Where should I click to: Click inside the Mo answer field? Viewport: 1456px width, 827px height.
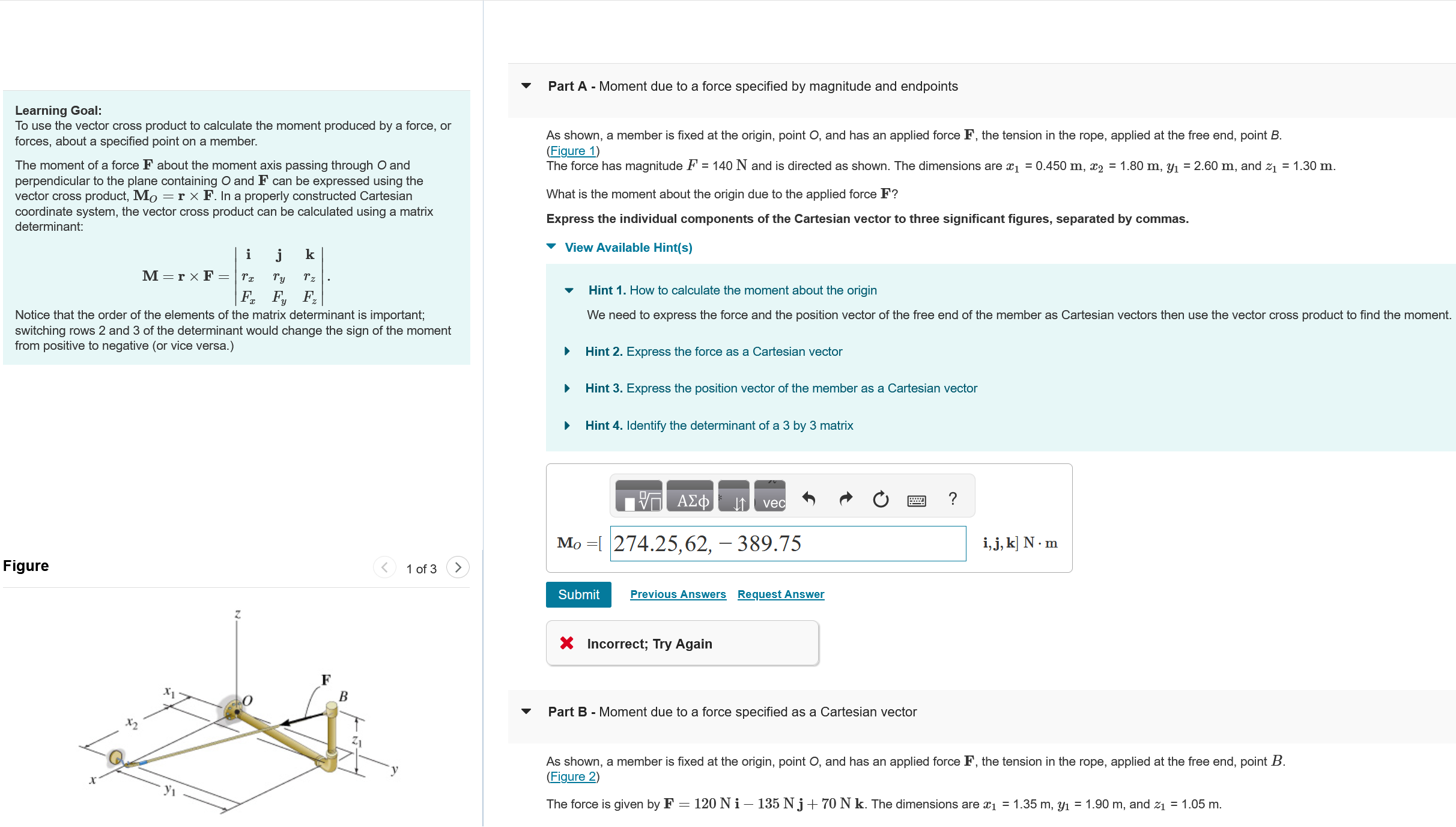(x=787, y=544)
